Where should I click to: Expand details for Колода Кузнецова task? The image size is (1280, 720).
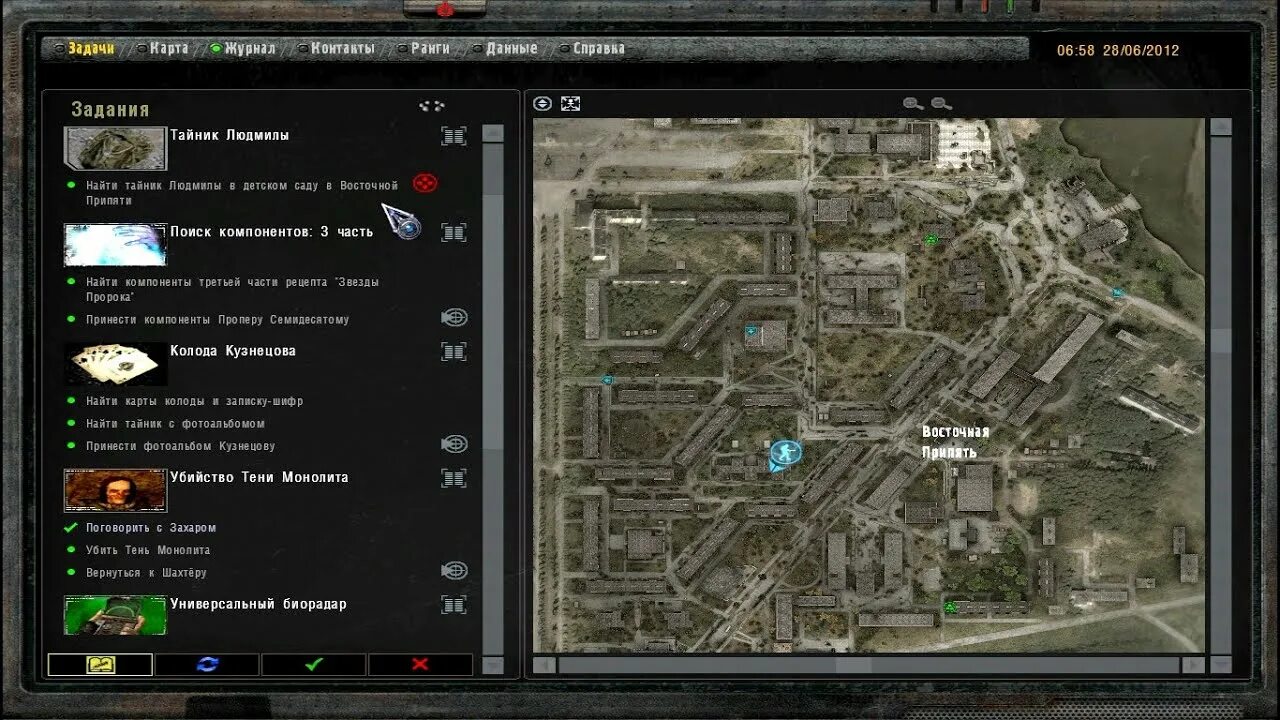[x=454, y=351]
